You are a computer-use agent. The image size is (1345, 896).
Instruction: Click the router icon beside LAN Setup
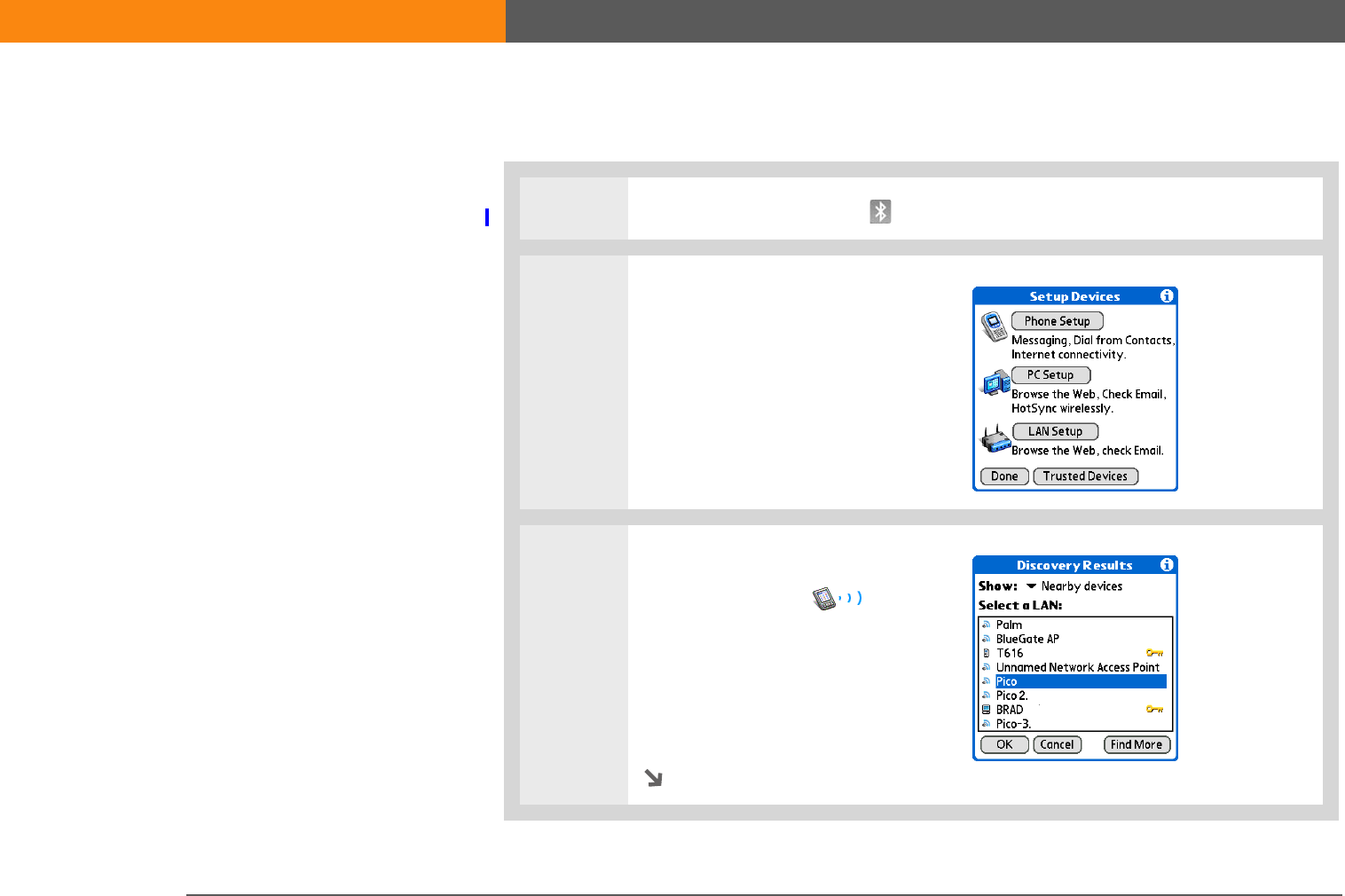coord(995,438)
